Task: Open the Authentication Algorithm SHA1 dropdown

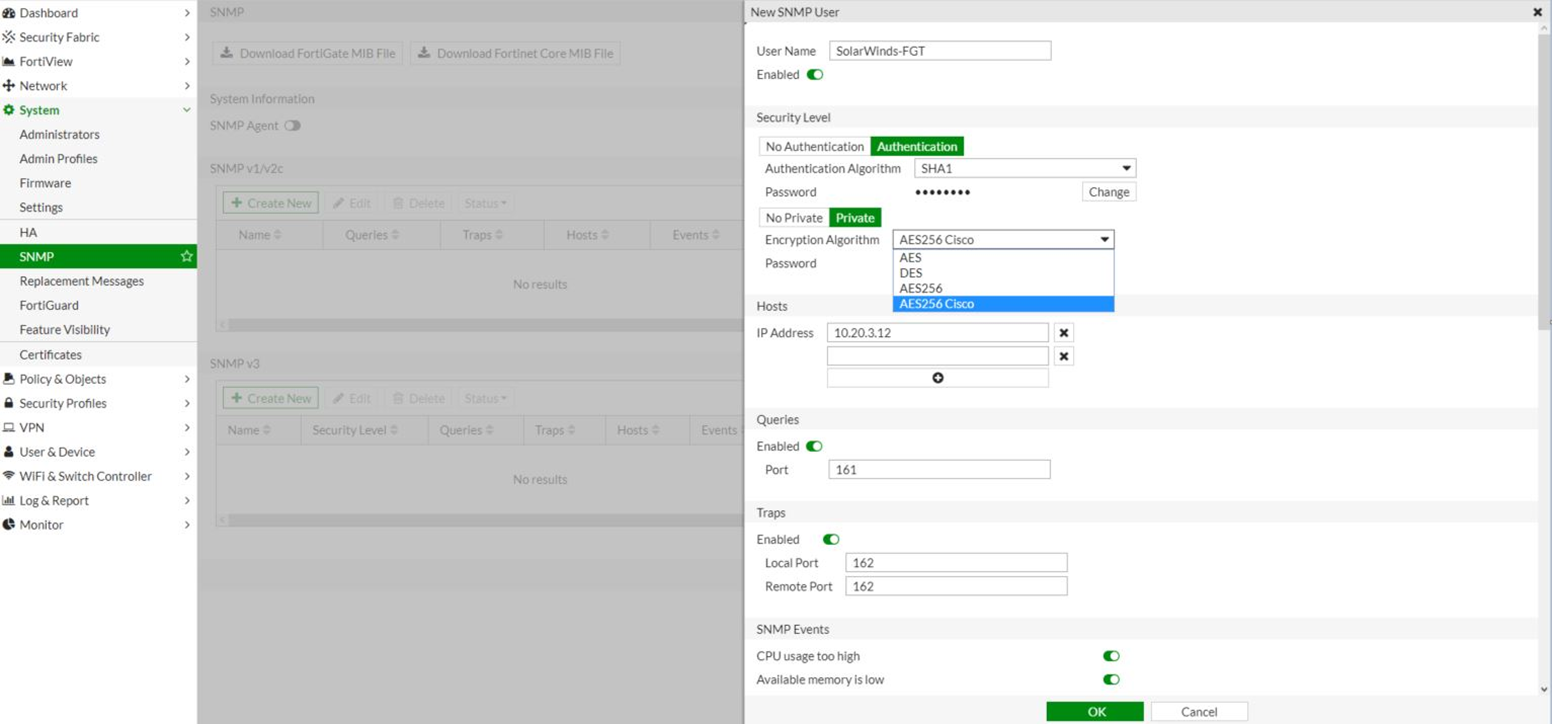Action: point(1025,169)
